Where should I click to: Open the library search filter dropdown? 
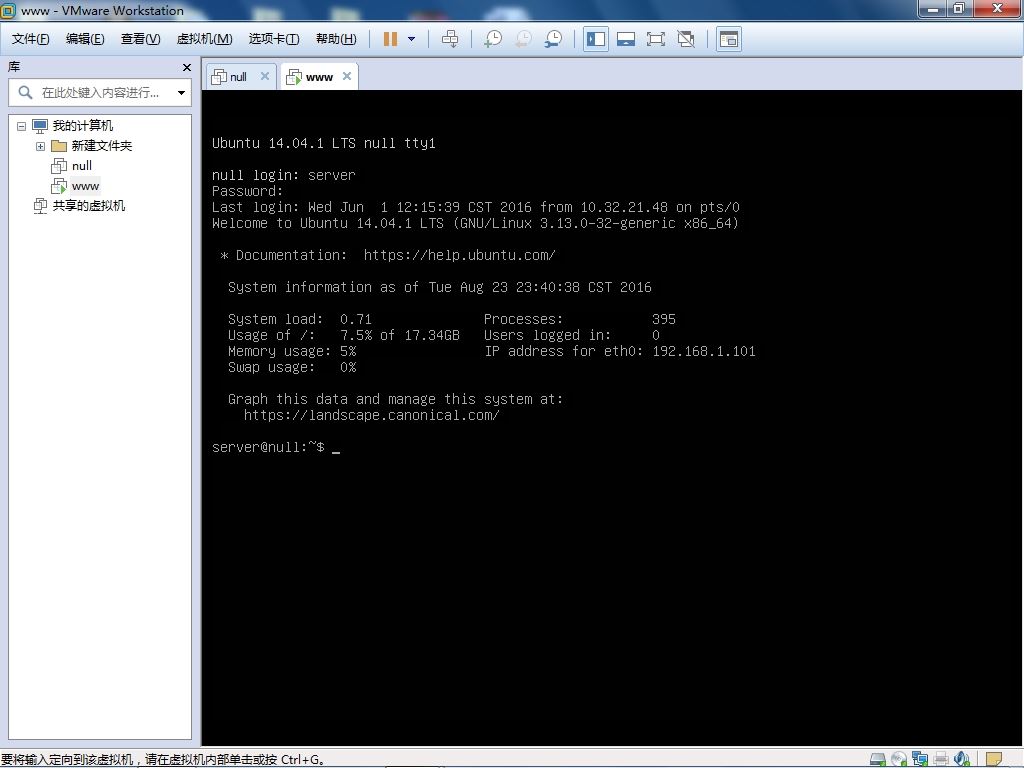tap(182, 93)
